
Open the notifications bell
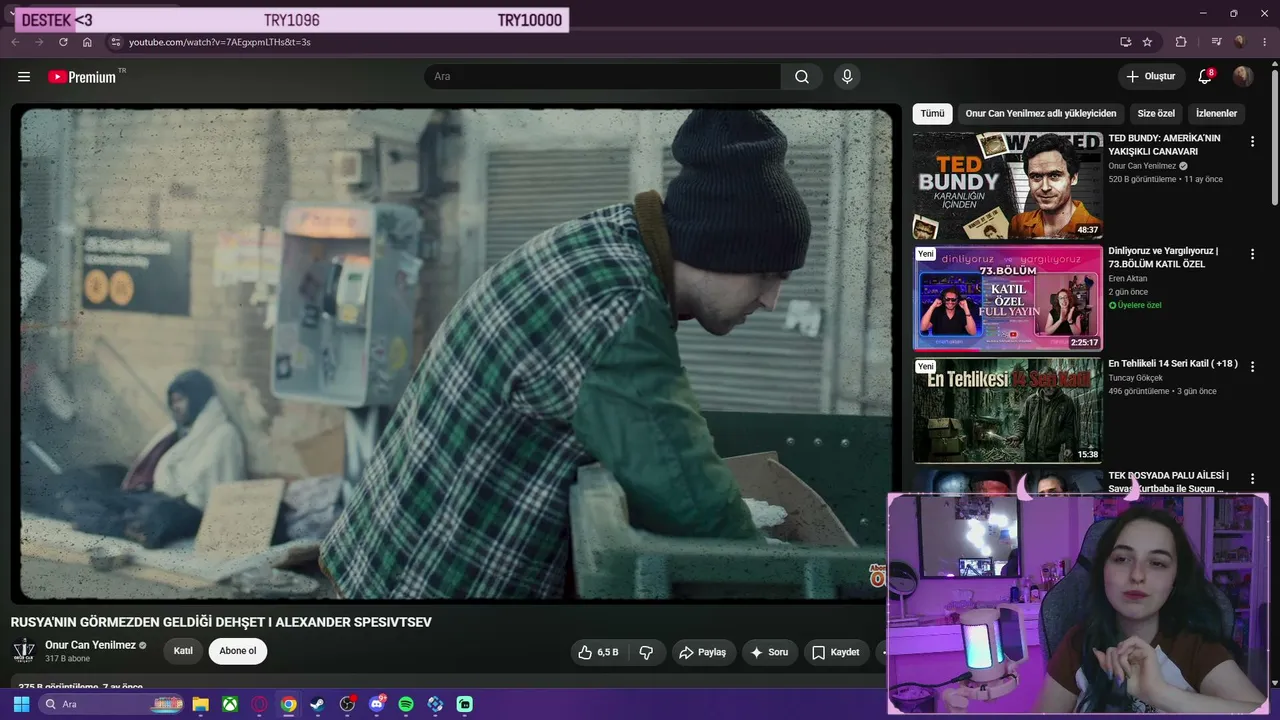point(1205,77)
